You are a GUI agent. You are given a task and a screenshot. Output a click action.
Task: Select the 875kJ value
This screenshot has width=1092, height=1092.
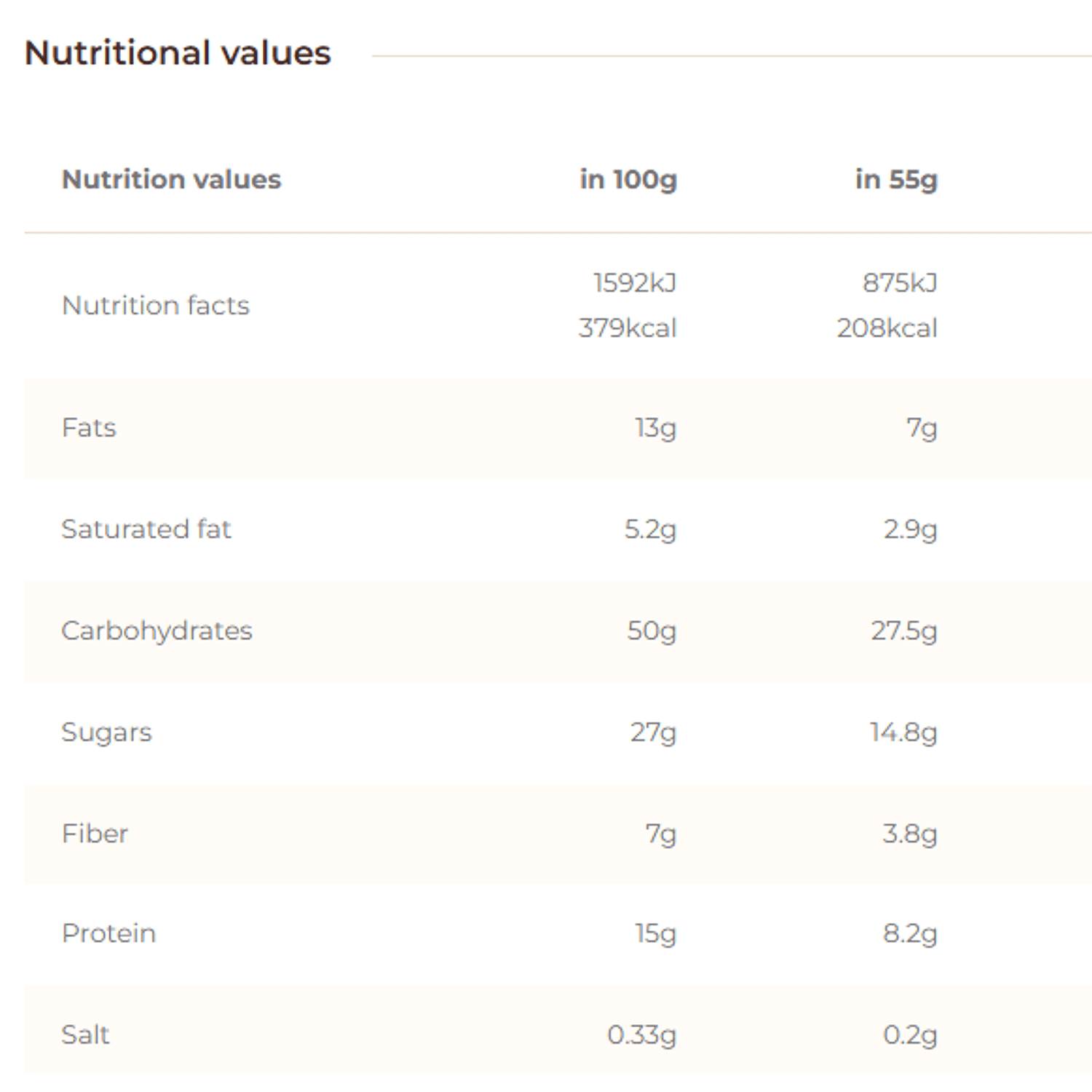pyautogui.click(x=900, y=282)
